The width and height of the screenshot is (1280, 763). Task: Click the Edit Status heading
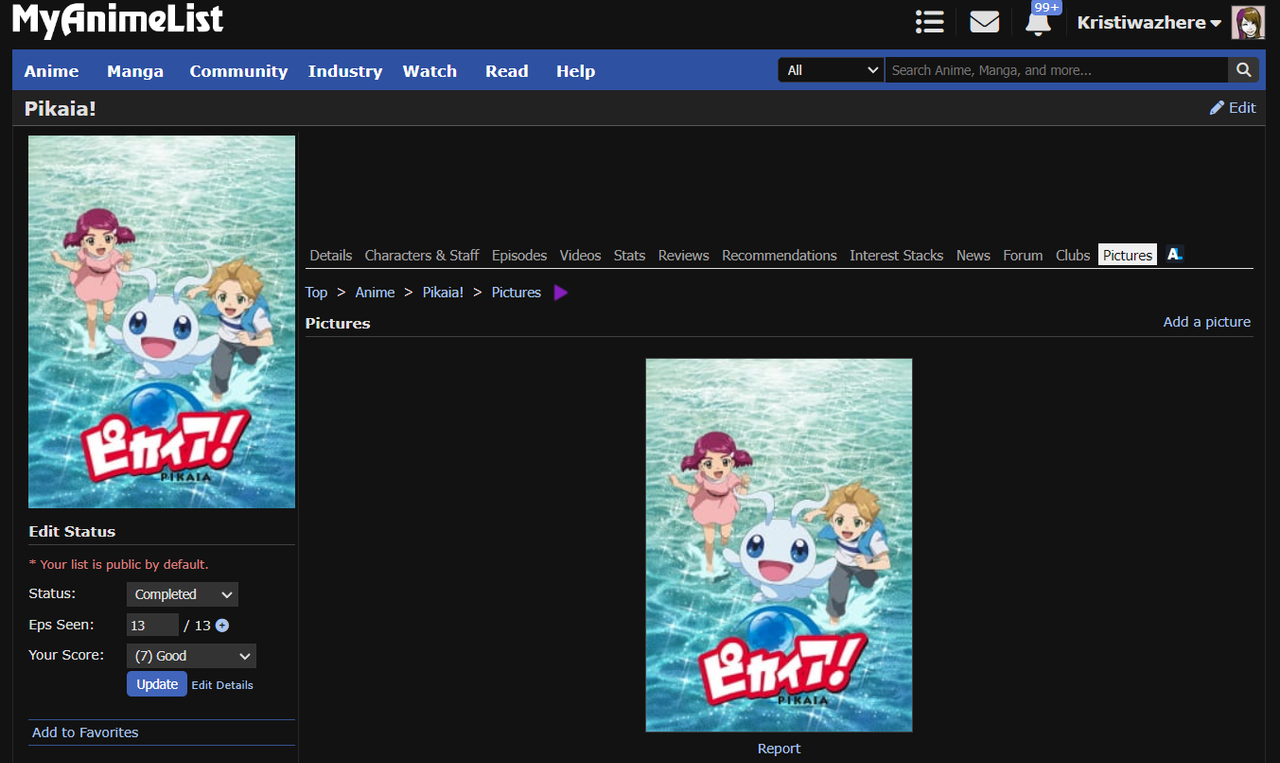(x=72, y=531)
